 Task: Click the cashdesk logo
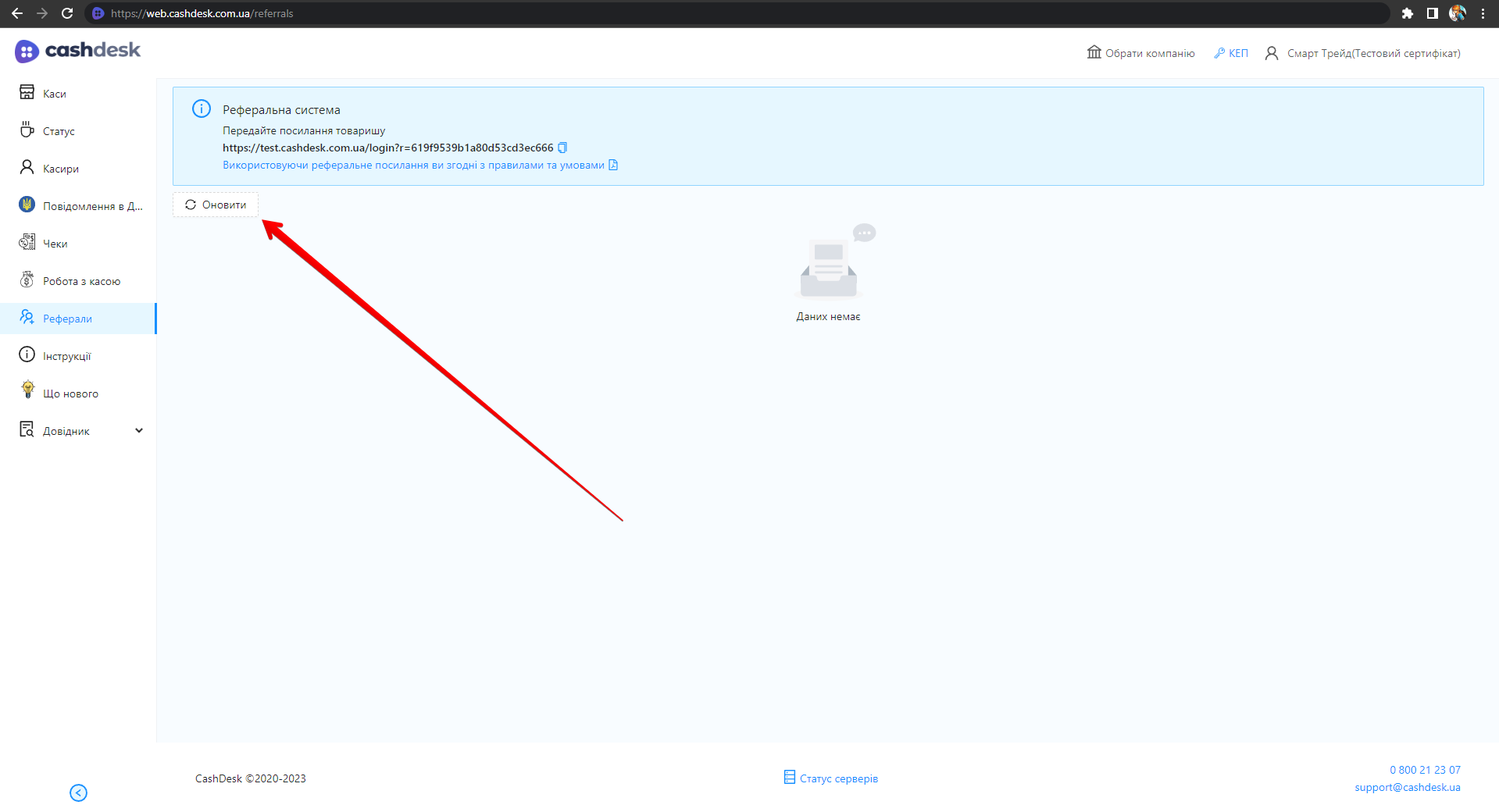[x=77, y=51]
